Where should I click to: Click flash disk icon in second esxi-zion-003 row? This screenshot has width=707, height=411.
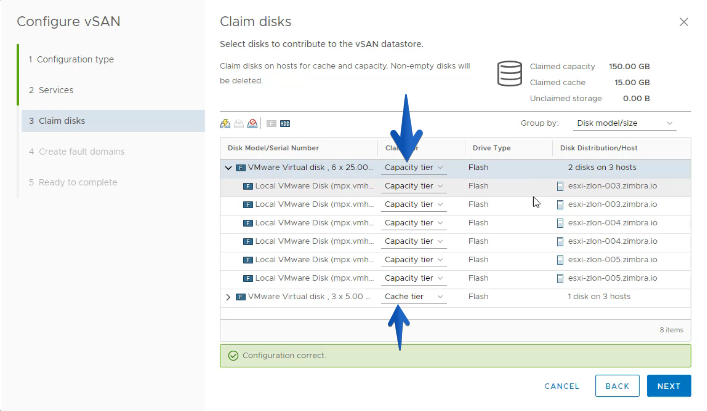click(x=248, y=205)
